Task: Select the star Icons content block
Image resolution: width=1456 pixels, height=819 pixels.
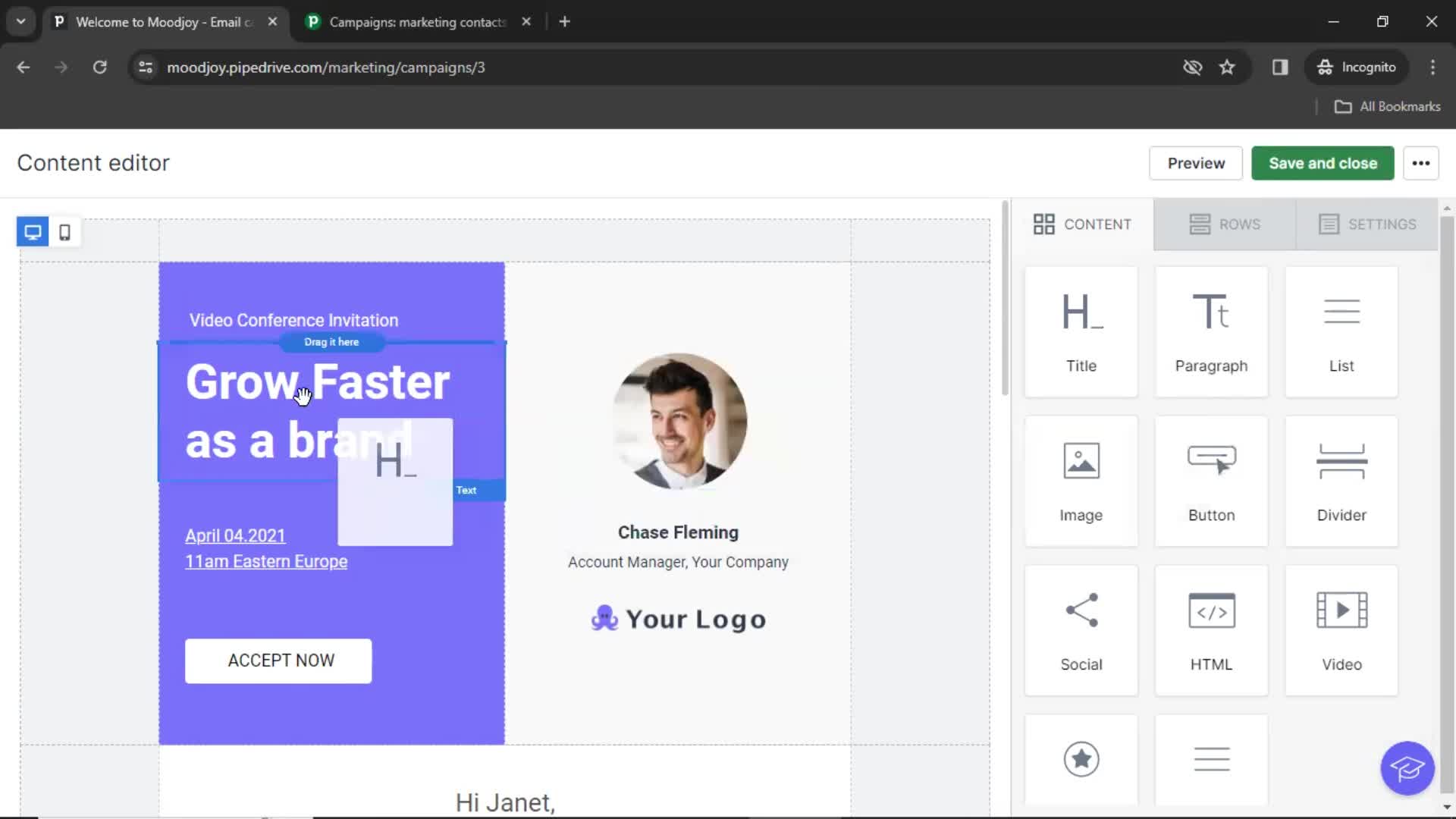Action: pyautogui.click(x=1081, y=760)
